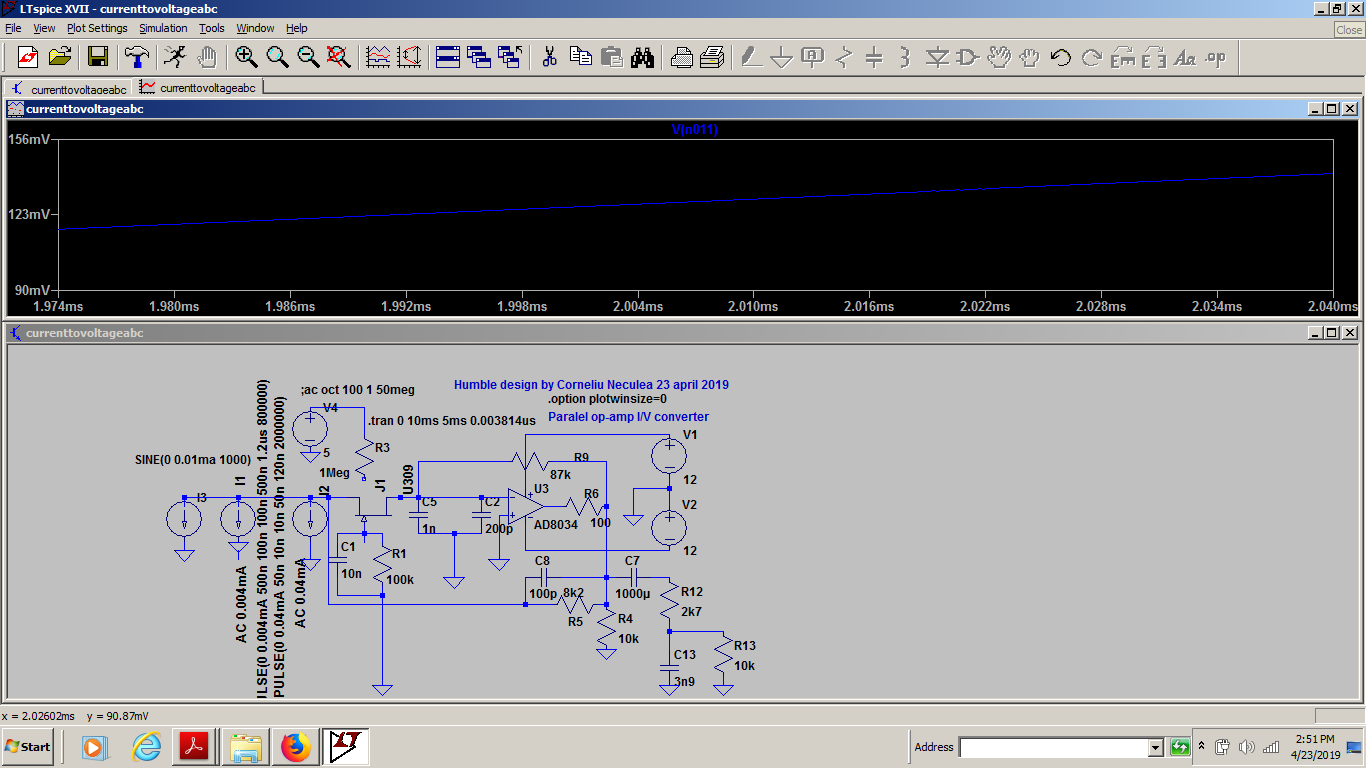The width and height of the screenshot is (1366, 768).
Task: Click the Pick Visible Traces icon
Action: point(378,56)
